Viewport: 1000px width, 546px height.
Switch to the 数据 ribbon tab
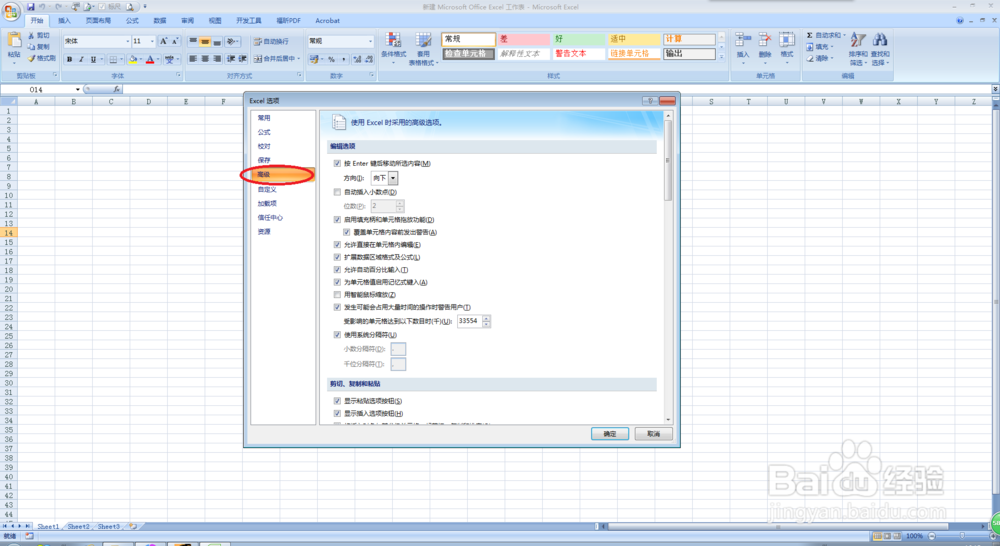pyautogui.click(x=159, y=20)
